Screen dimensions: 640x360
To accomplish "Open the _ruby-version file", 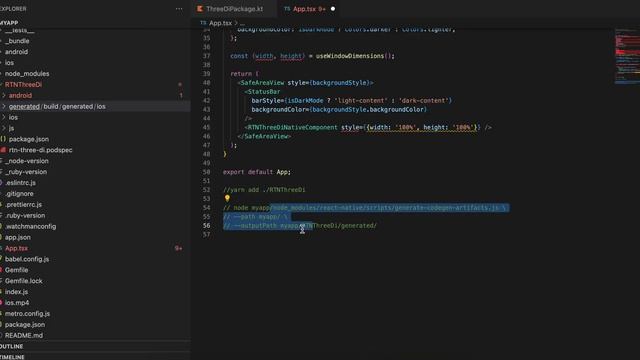I will tap(26, 172).
